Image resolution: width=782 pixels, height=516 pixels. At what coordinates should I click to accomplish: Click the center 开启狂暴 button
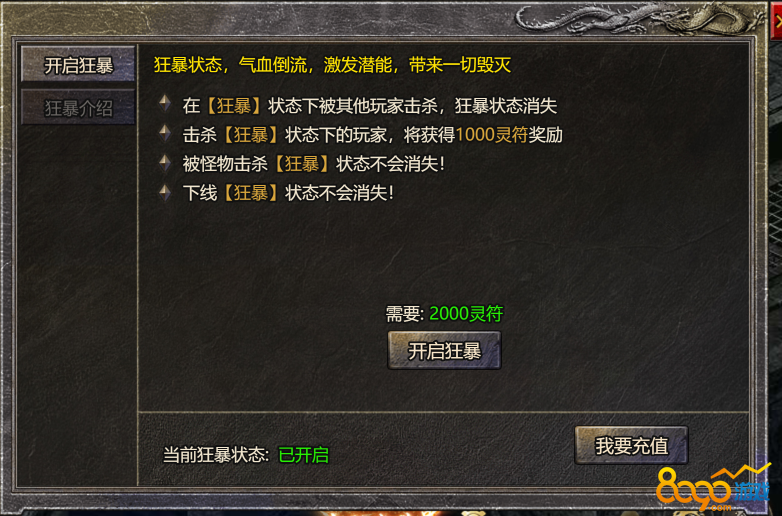click(444, 350)
